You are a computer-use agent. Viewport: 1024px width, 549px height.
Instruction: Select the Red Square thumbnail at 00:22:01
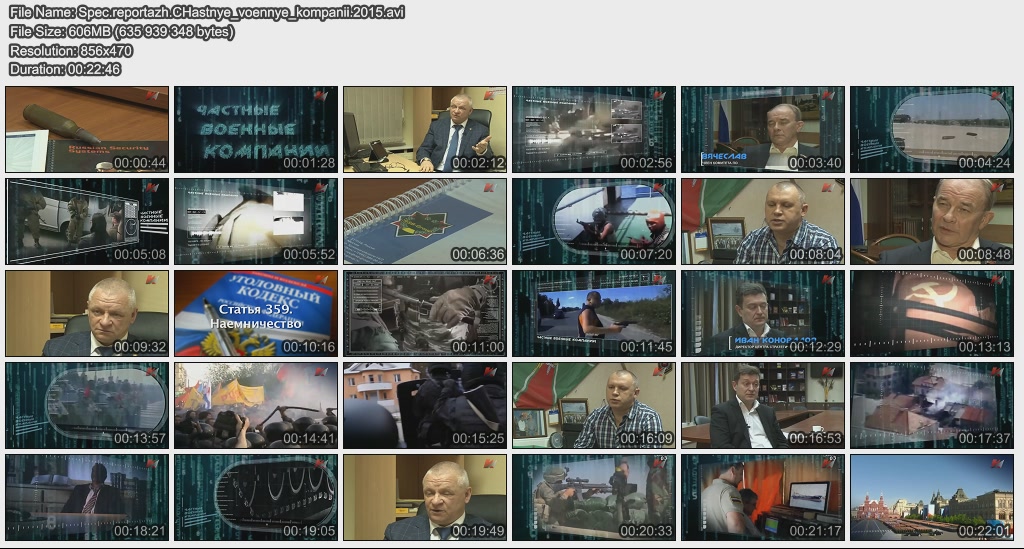tap(932, 497)
